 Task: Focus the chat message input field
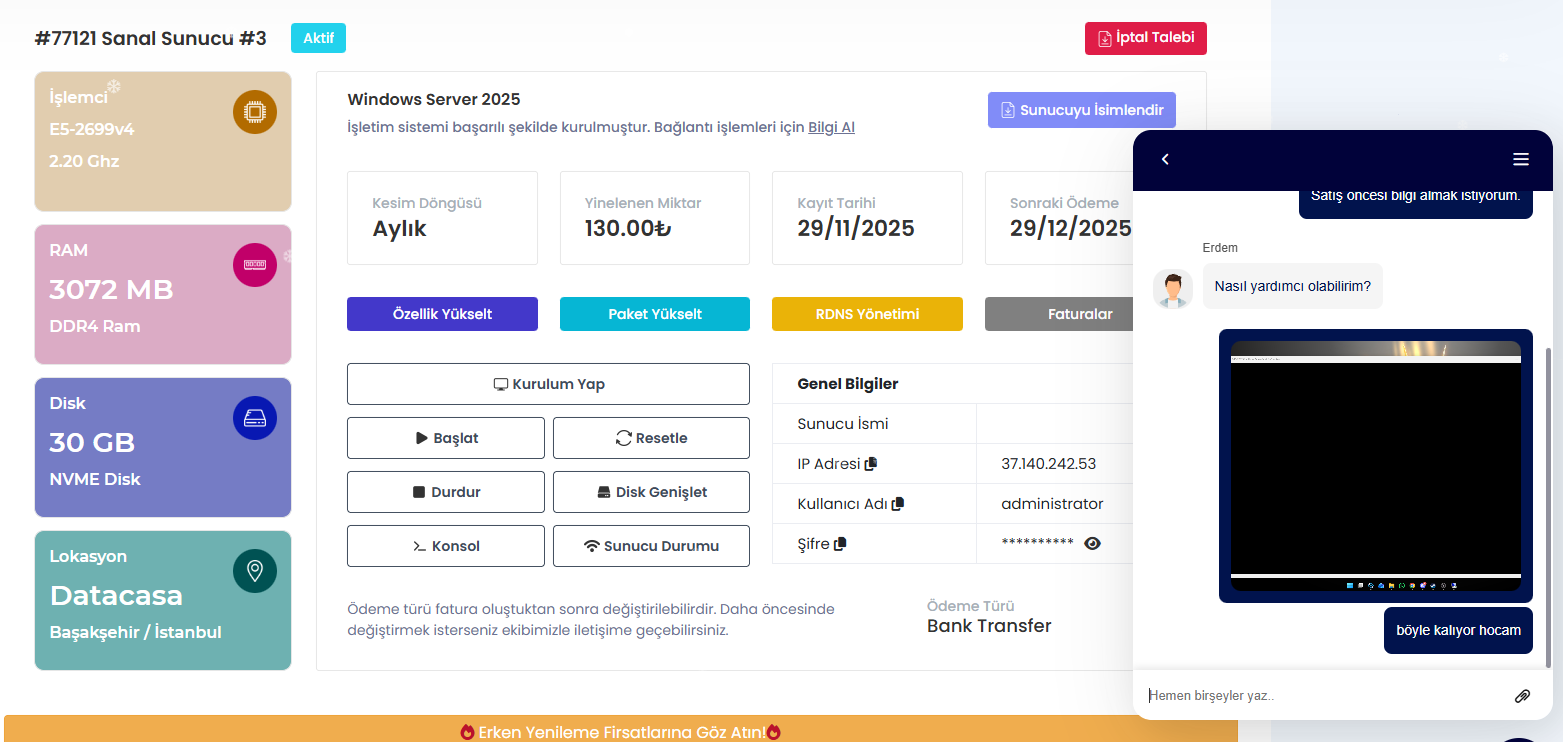pos(1325,696)
